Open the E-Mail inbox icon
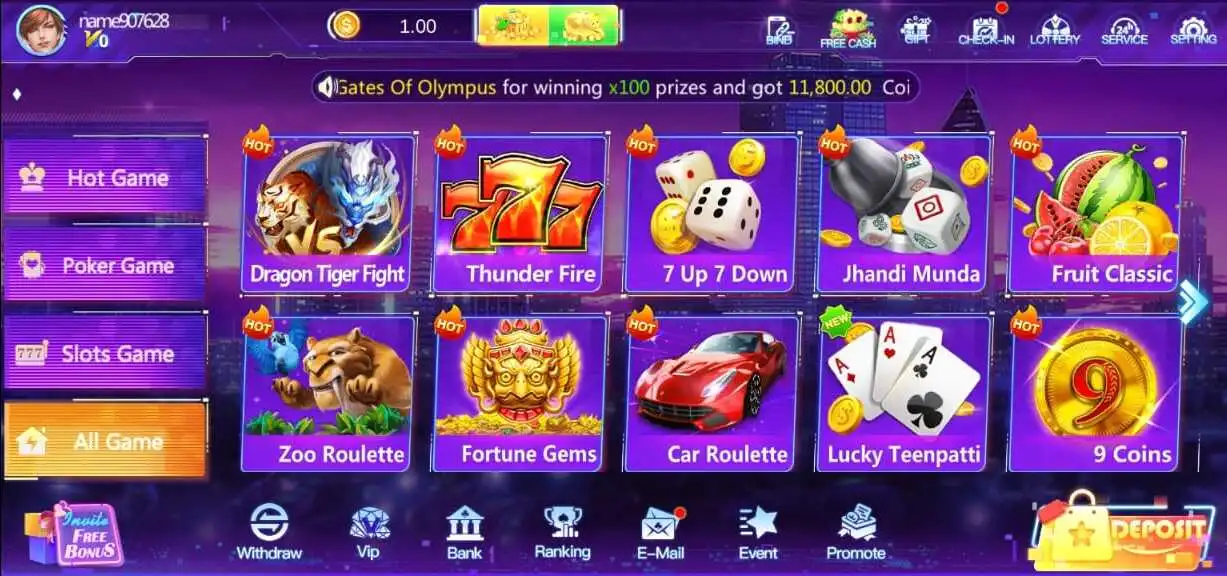The height and width of the screenshot is (576, 1227). pos(661,533)
